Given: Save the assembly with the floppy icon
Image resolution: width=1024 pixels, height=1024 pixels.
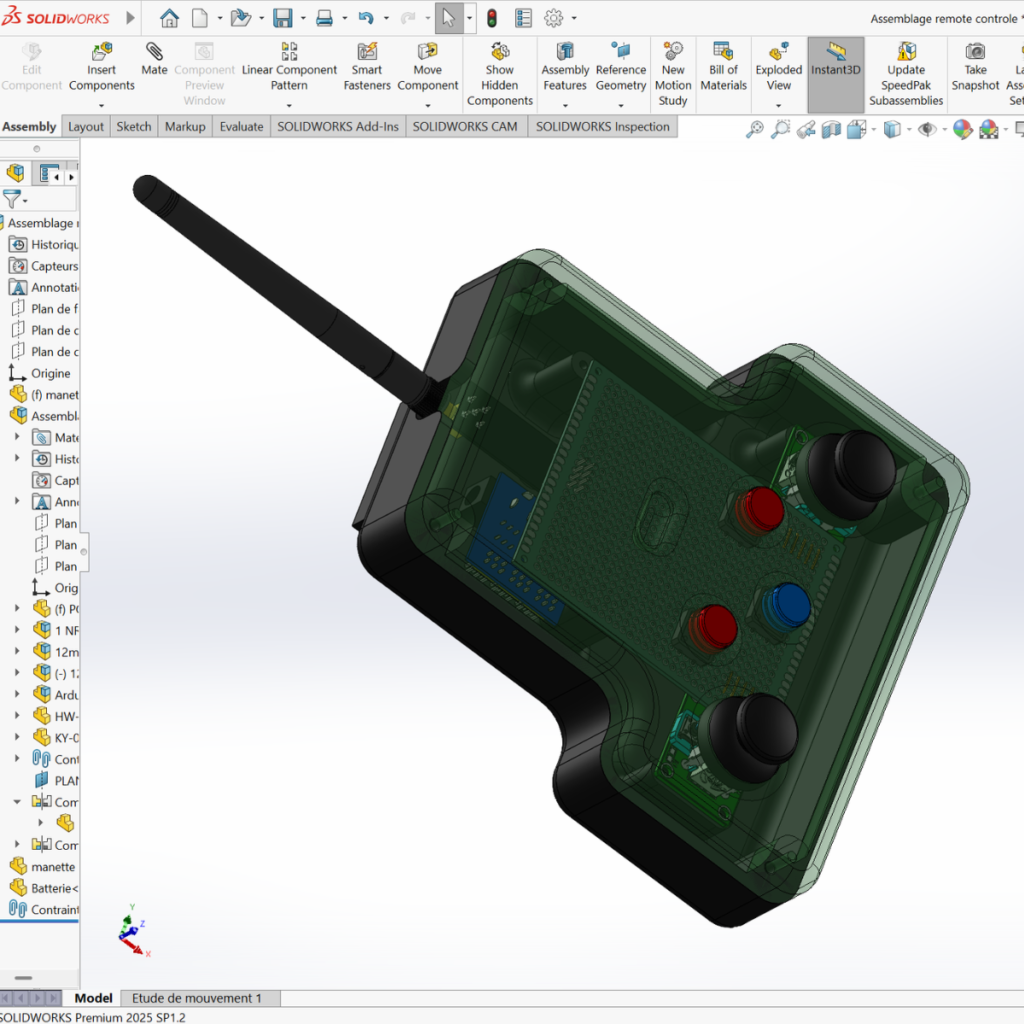Looking at the screenshot, I should coord(283,18).
